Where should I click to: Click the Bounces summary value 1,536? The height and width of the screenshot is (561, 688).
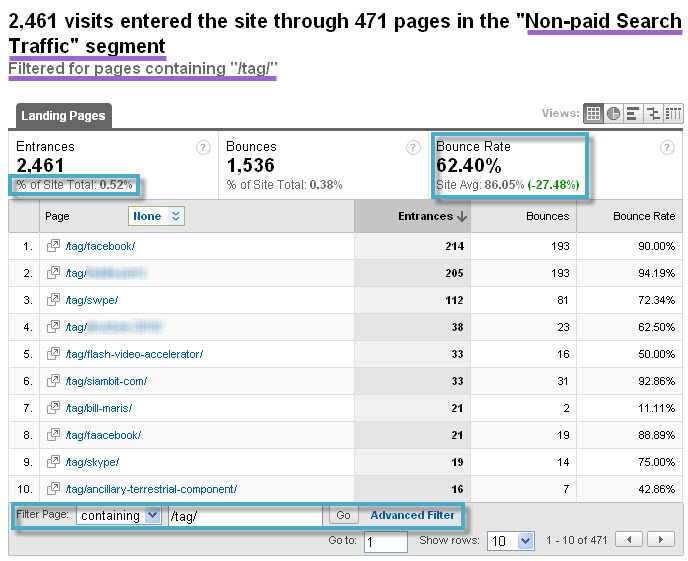(250, 166)
